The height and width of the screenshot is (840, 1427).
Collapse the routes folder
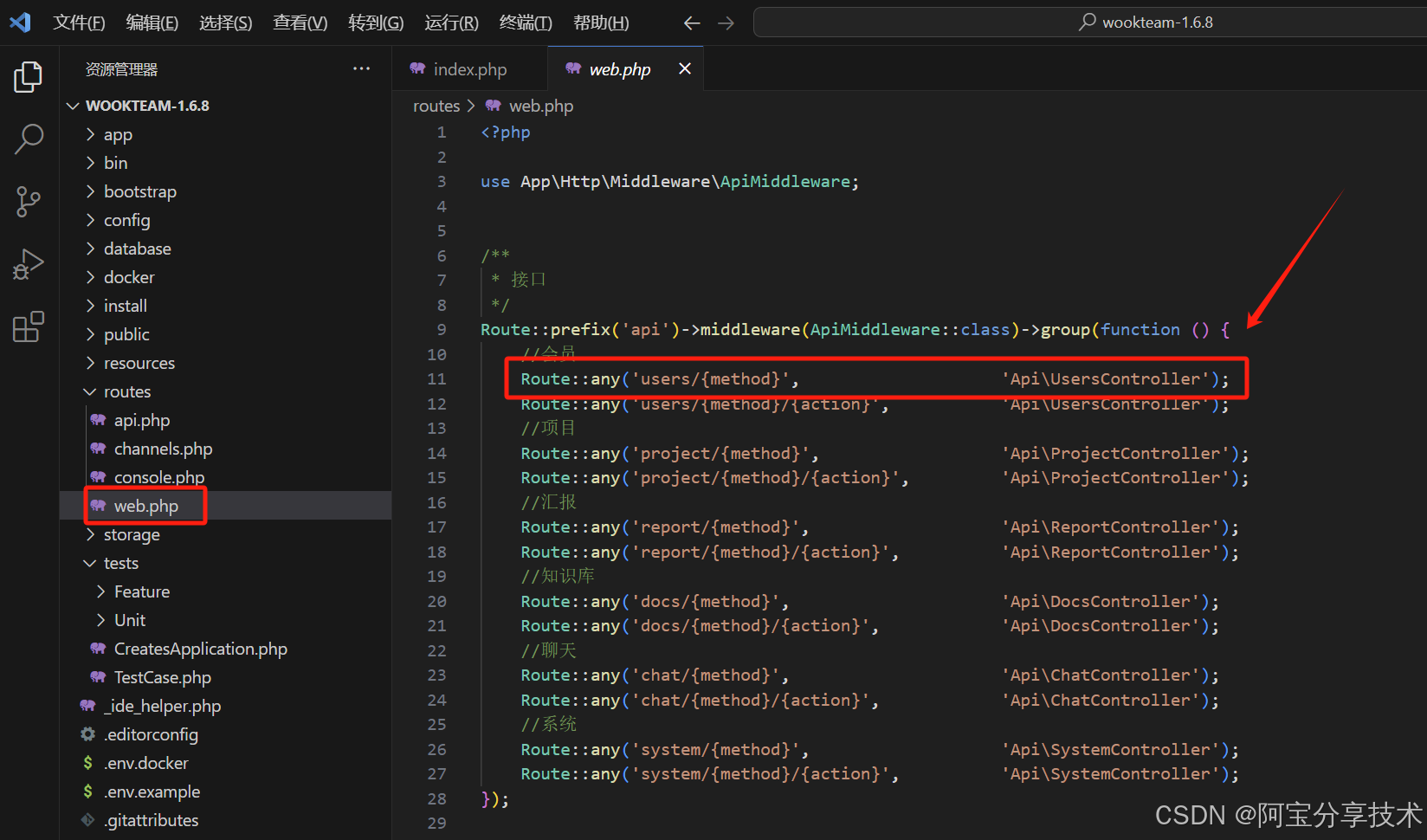coord(225,391)
